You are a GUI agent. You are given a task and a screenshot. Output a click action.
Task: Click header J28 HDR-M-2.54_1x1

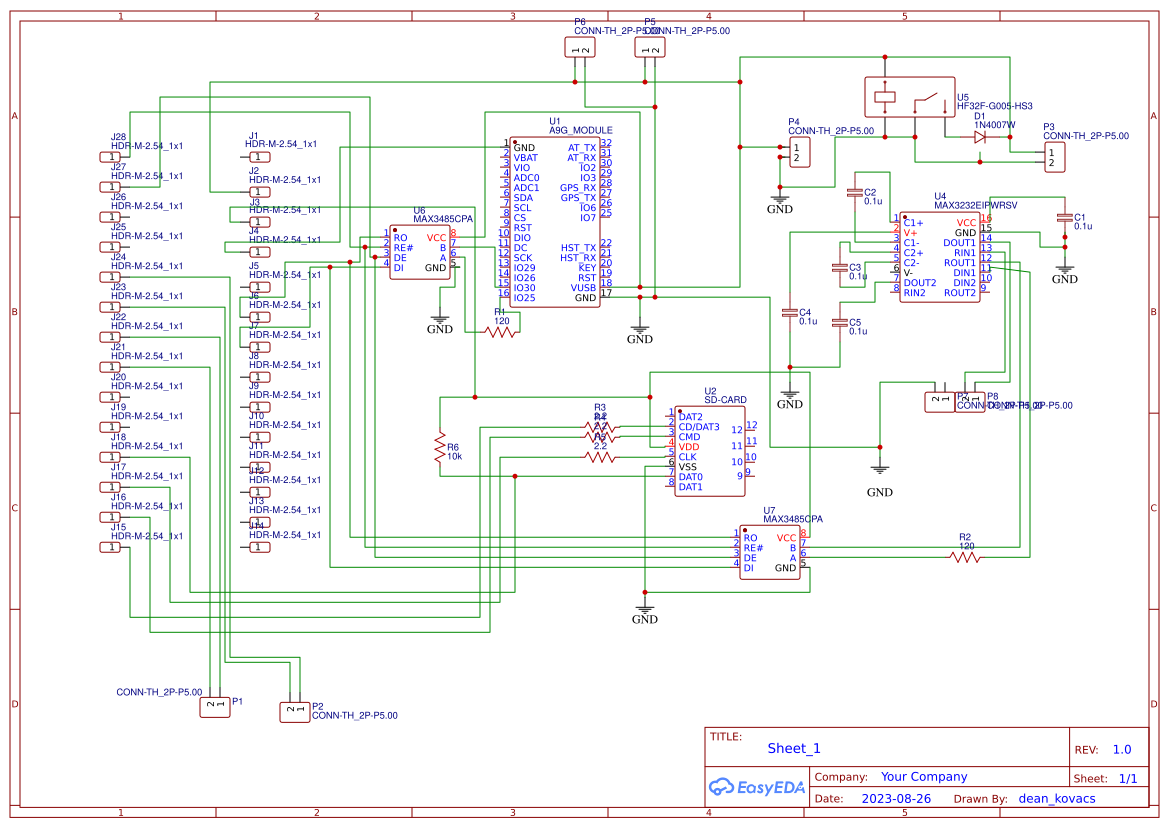point(110,157)
